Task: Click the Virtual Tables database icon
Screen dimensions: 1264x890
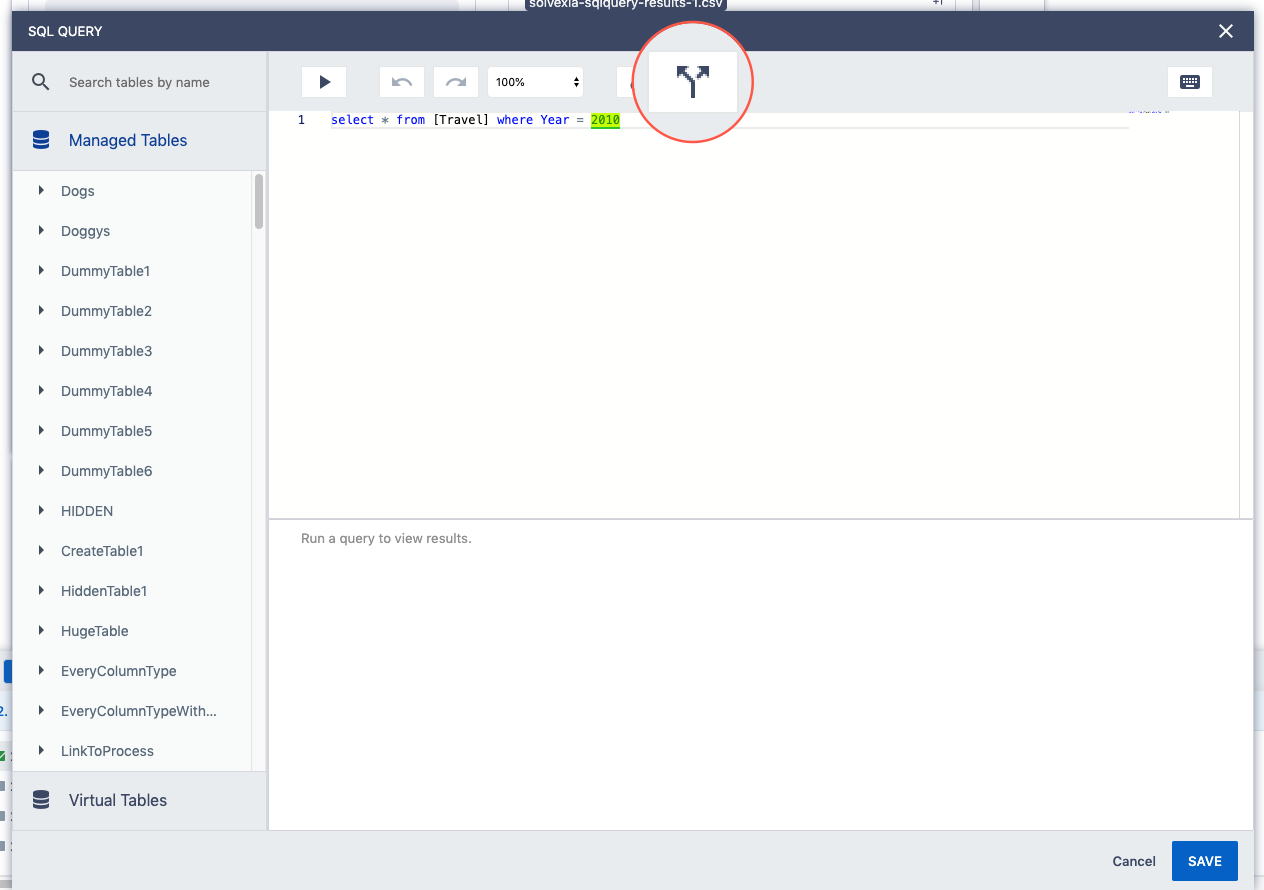Action: (x=41, y=800)
